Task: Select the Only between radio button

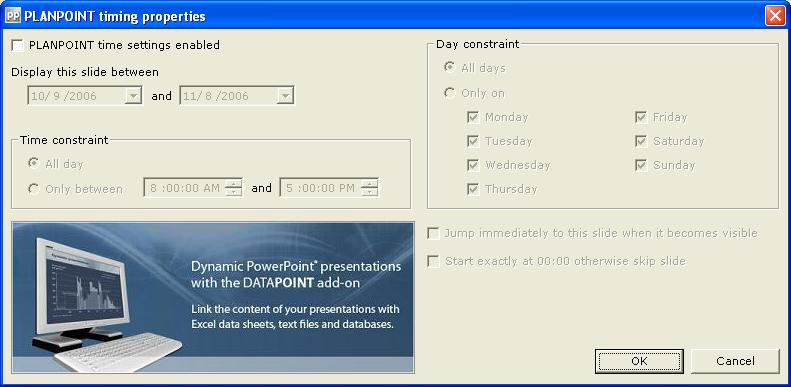Action: (x=34, y=189)
